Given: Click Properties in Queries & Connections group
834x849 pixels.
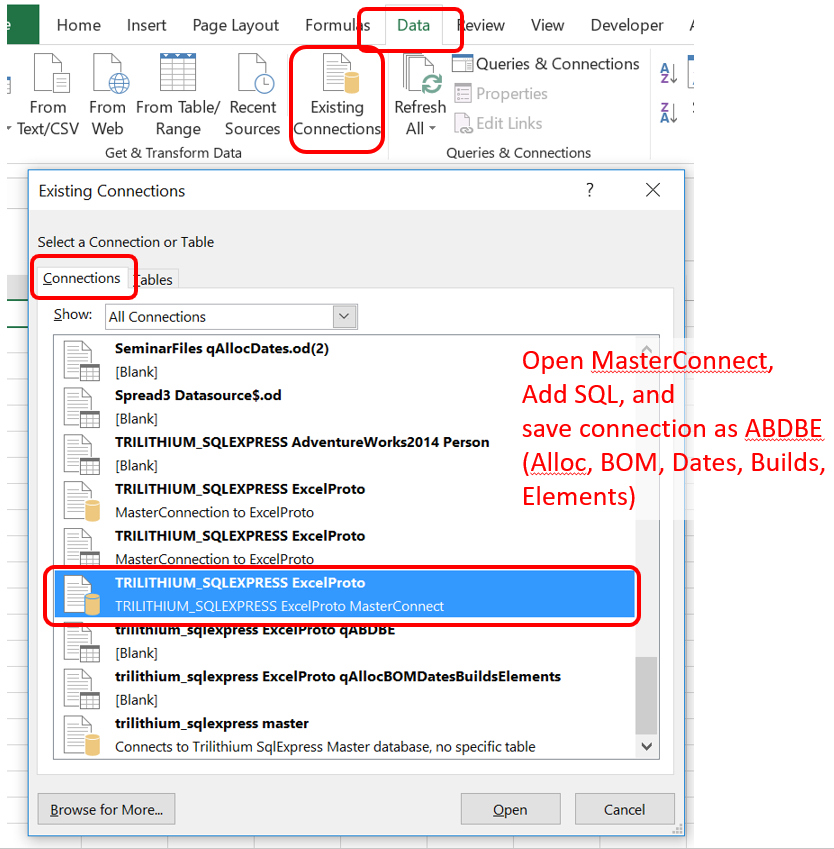Looking at the screenshot, I should tap(501, 94).
